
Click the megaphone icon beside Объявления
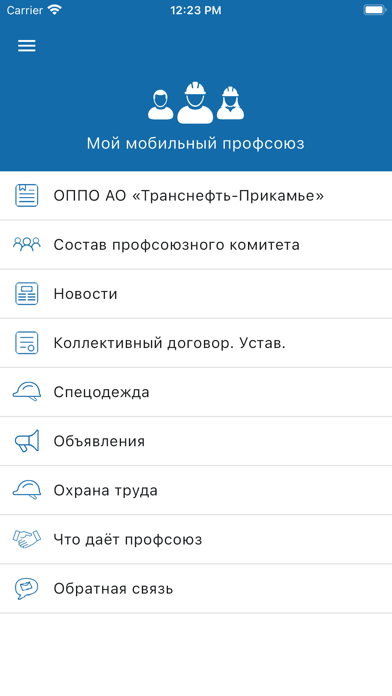(27, 441)
